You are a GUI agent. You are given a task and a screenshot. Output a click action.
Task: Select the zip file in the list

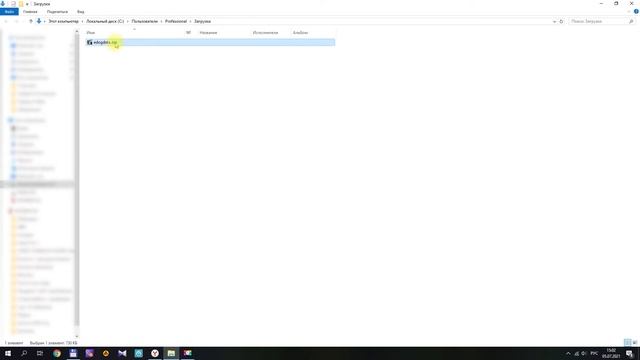[x=210, y=42]
